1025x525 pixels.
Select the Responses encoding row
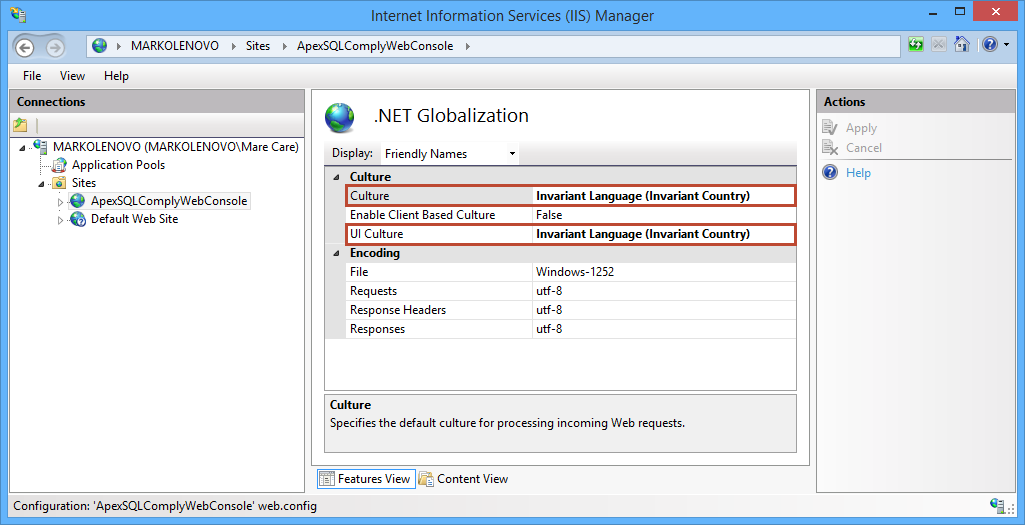[x=571, y=328]
